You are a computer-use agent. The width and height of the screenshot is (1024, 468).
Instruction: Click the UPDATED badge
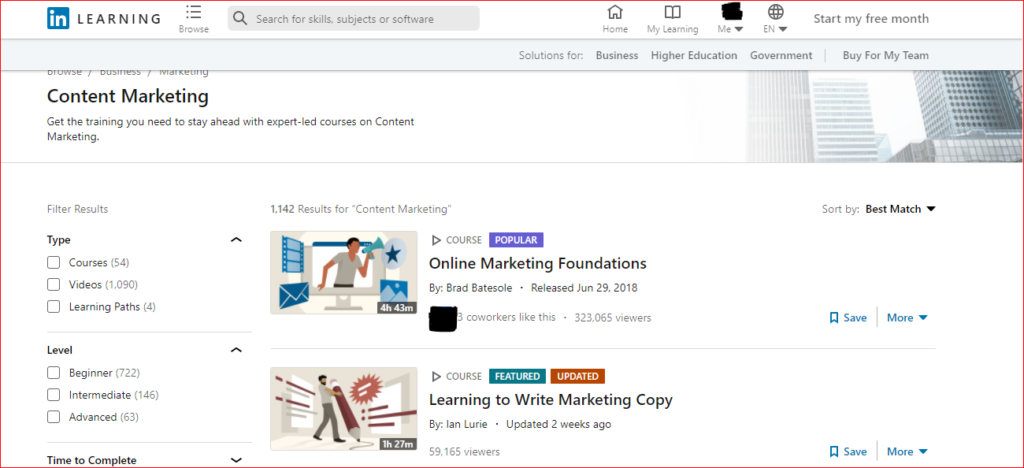[x=578, y=377]
